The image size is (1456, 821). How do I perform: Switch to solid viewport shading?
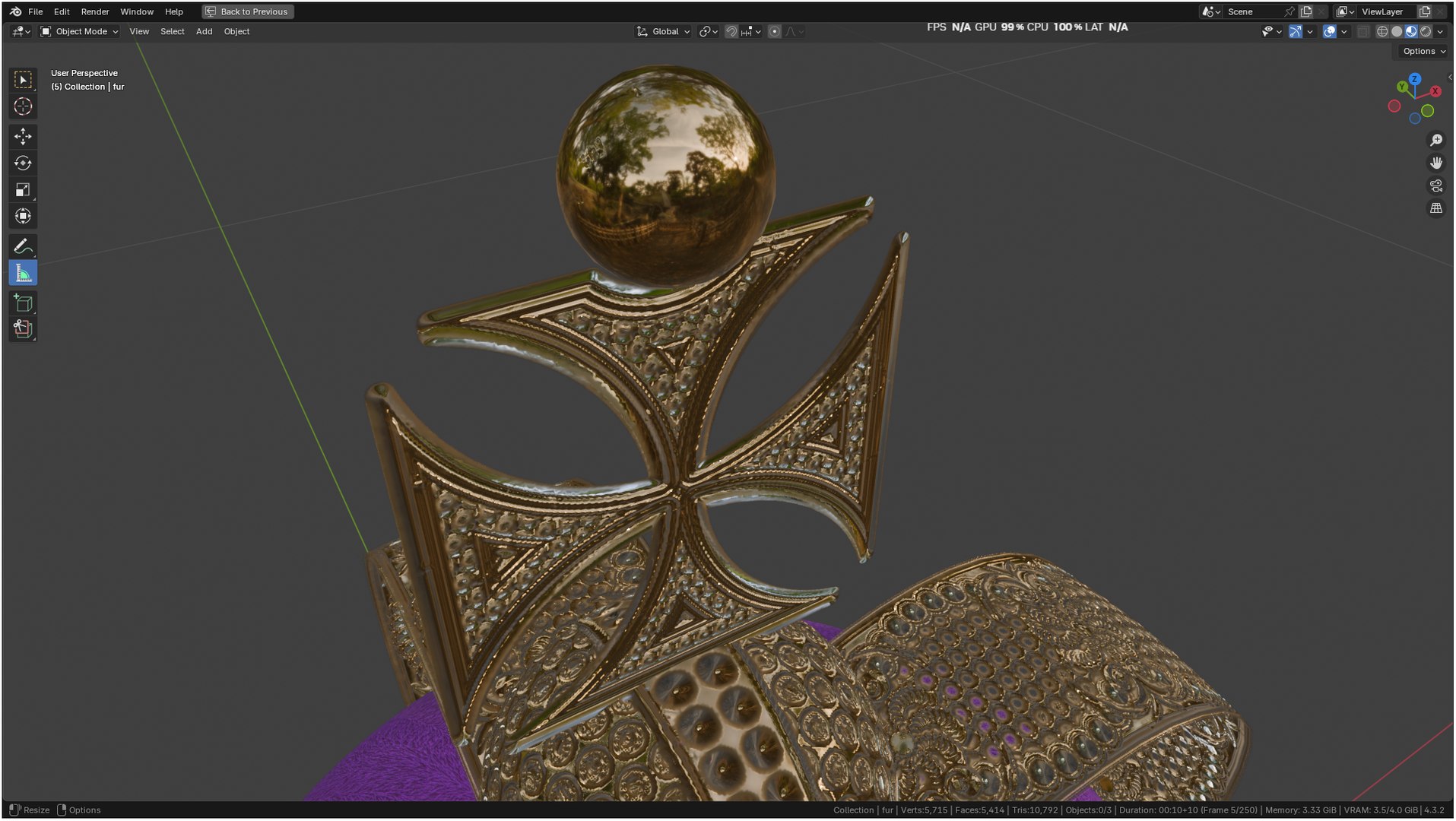tap(1396, 31)
